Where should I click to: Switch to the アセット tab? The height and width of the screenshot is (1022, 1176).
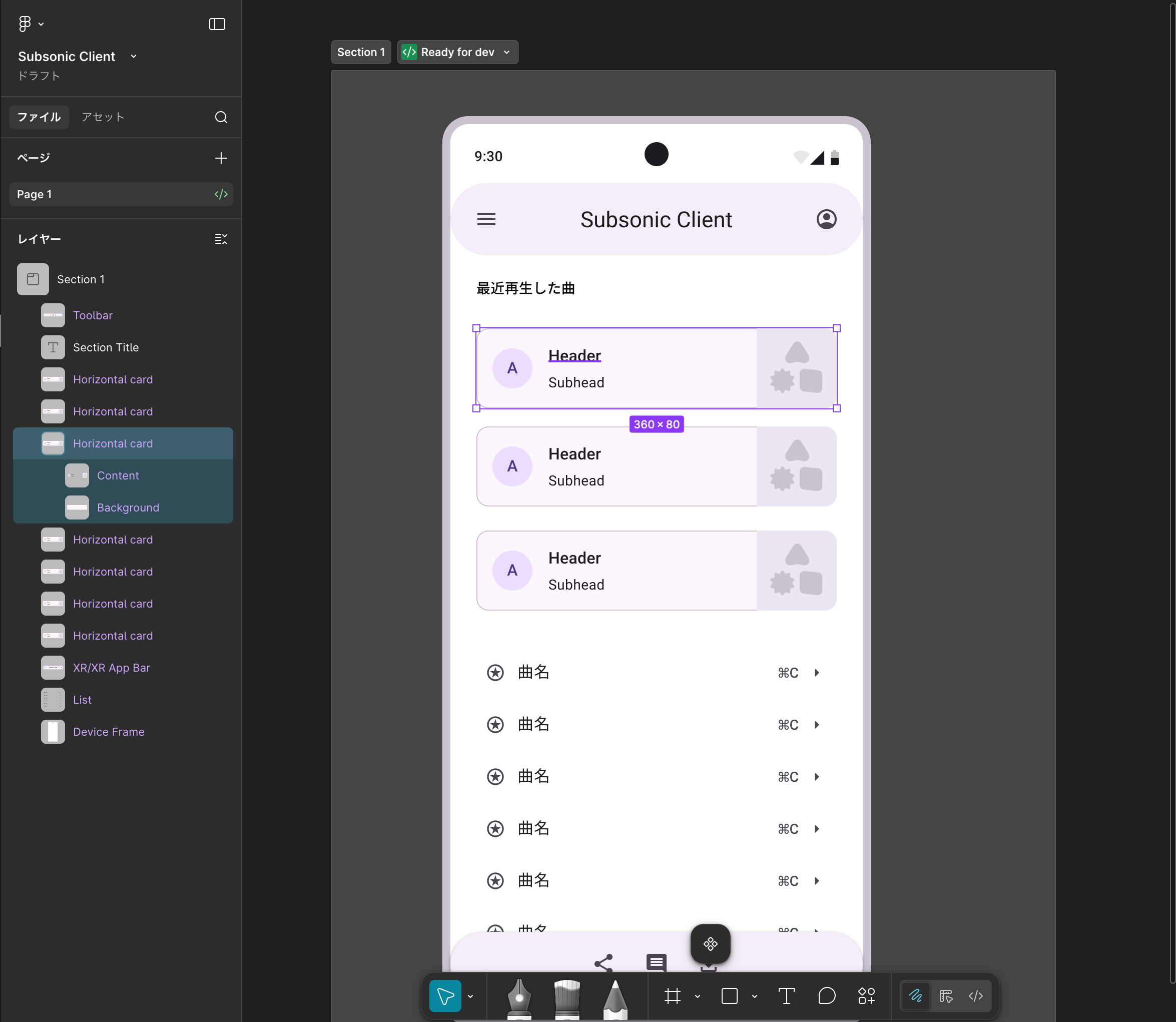[103, 117]
